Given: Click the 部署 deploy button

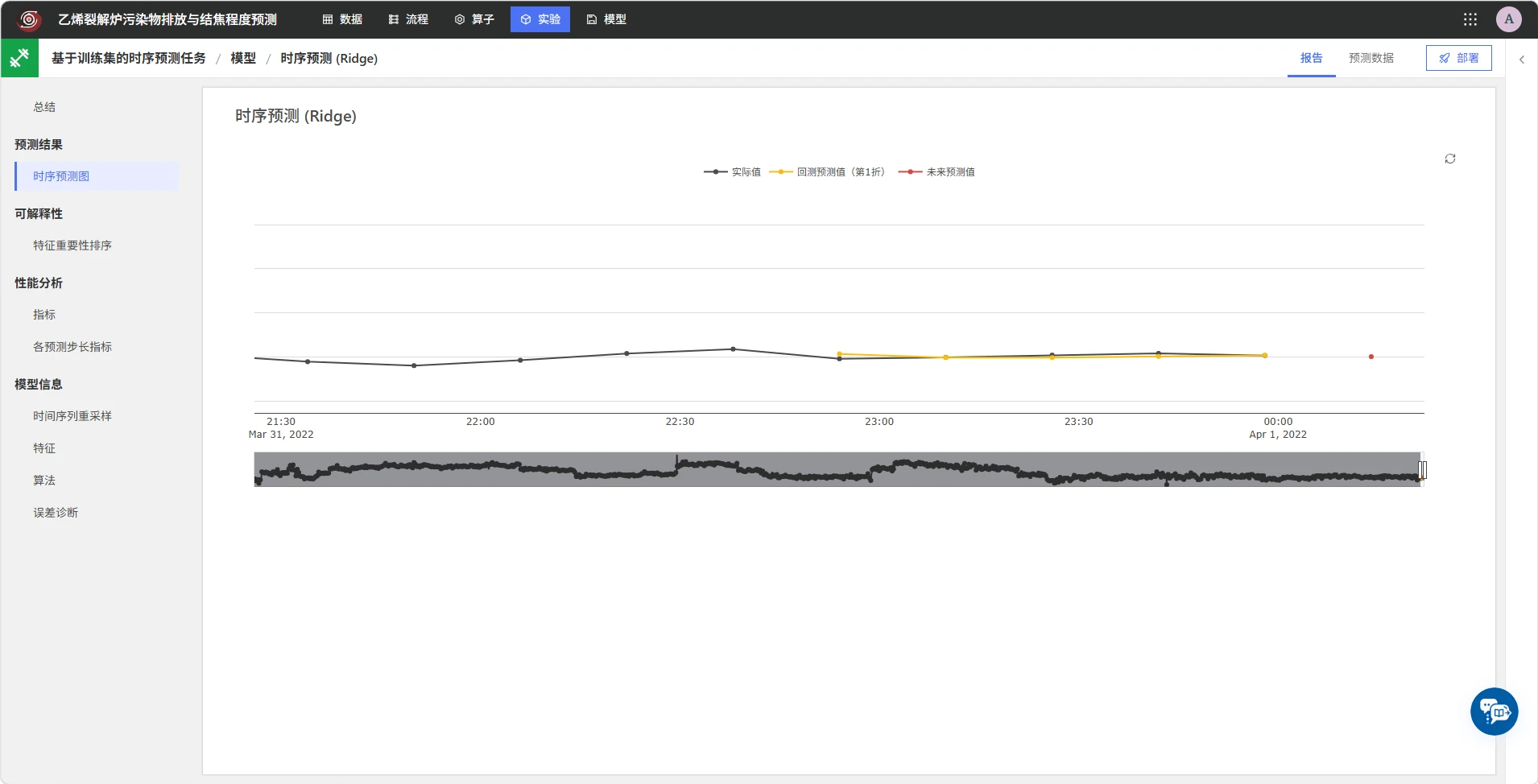Looking at the screenshot, I should (1459, 58).
